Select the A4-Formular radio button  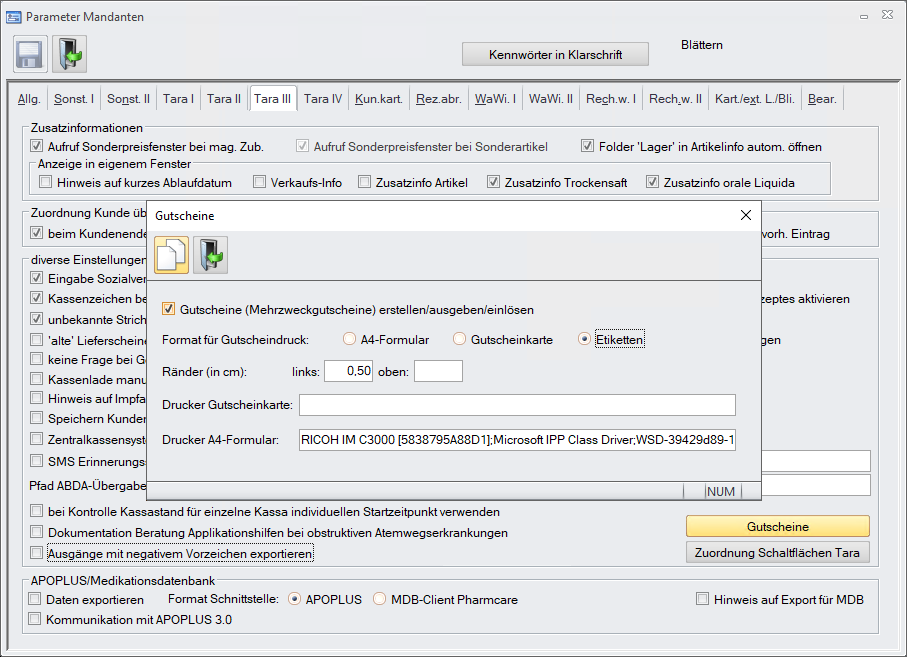pos(350,340)
